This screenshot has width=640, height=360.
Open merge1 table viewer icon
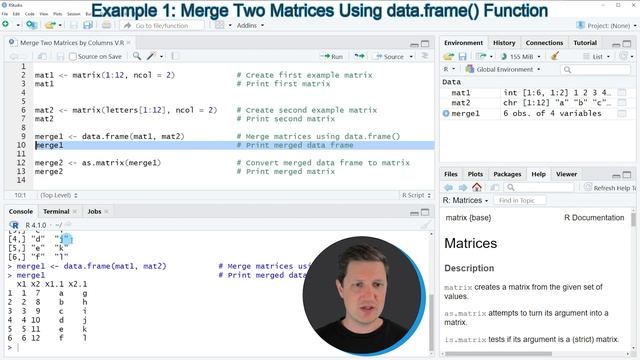point(622,113)
